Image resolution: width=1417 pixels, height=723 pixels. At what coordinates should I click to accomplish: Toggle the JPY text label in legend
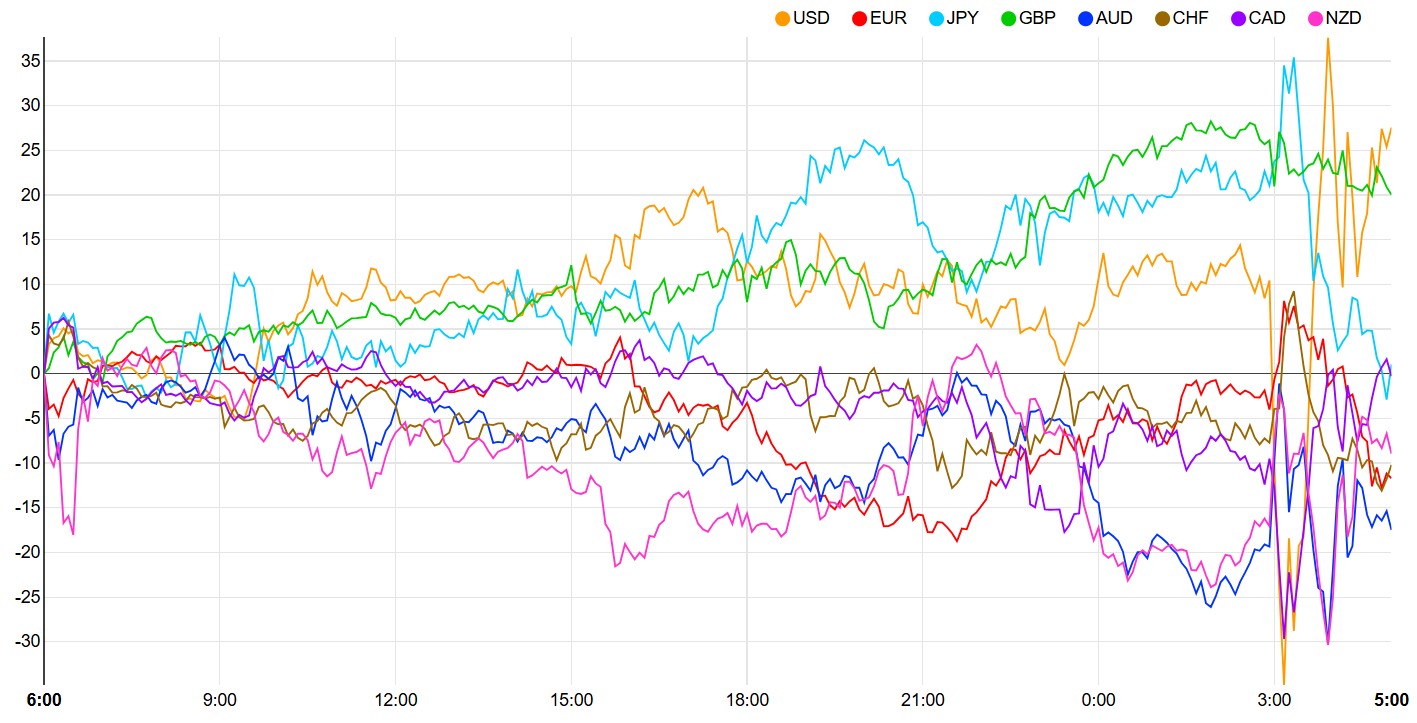click(962, 18)
